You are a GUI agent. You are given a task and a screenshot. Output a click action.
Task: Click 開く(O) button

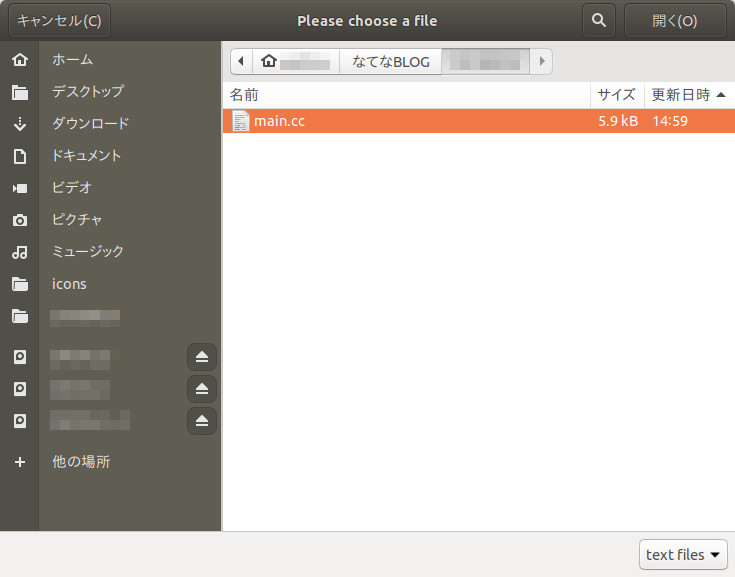(675, 21)
